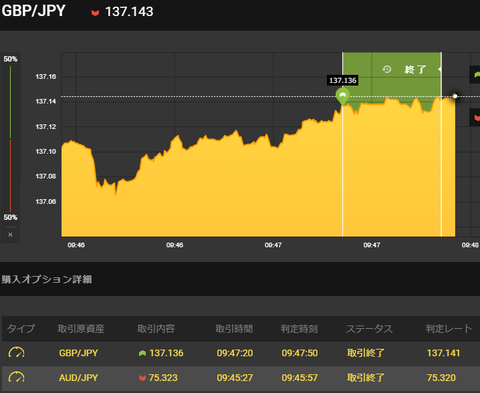Click the clock icon next to 終了
Screen dimensions: 480x393
(x=387, y=69)
